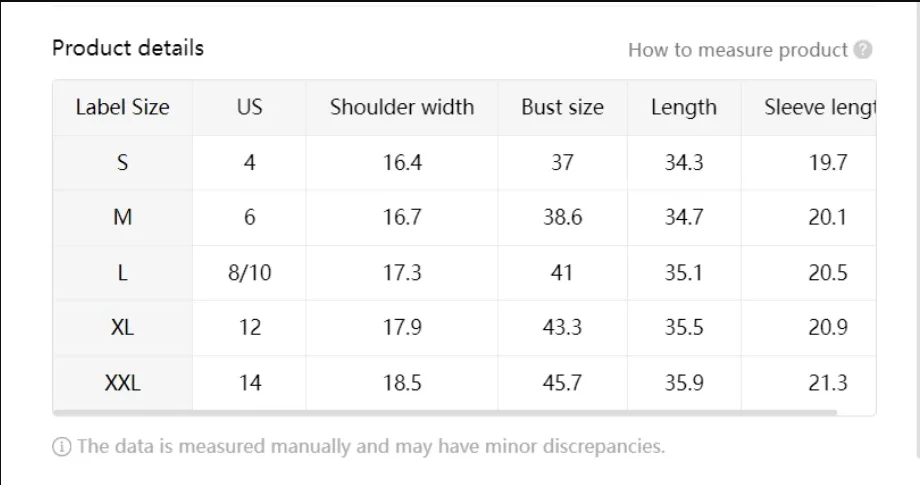Click the Product details heading
This screenshot has height=485, width=920.
click(x=128, y=48)
